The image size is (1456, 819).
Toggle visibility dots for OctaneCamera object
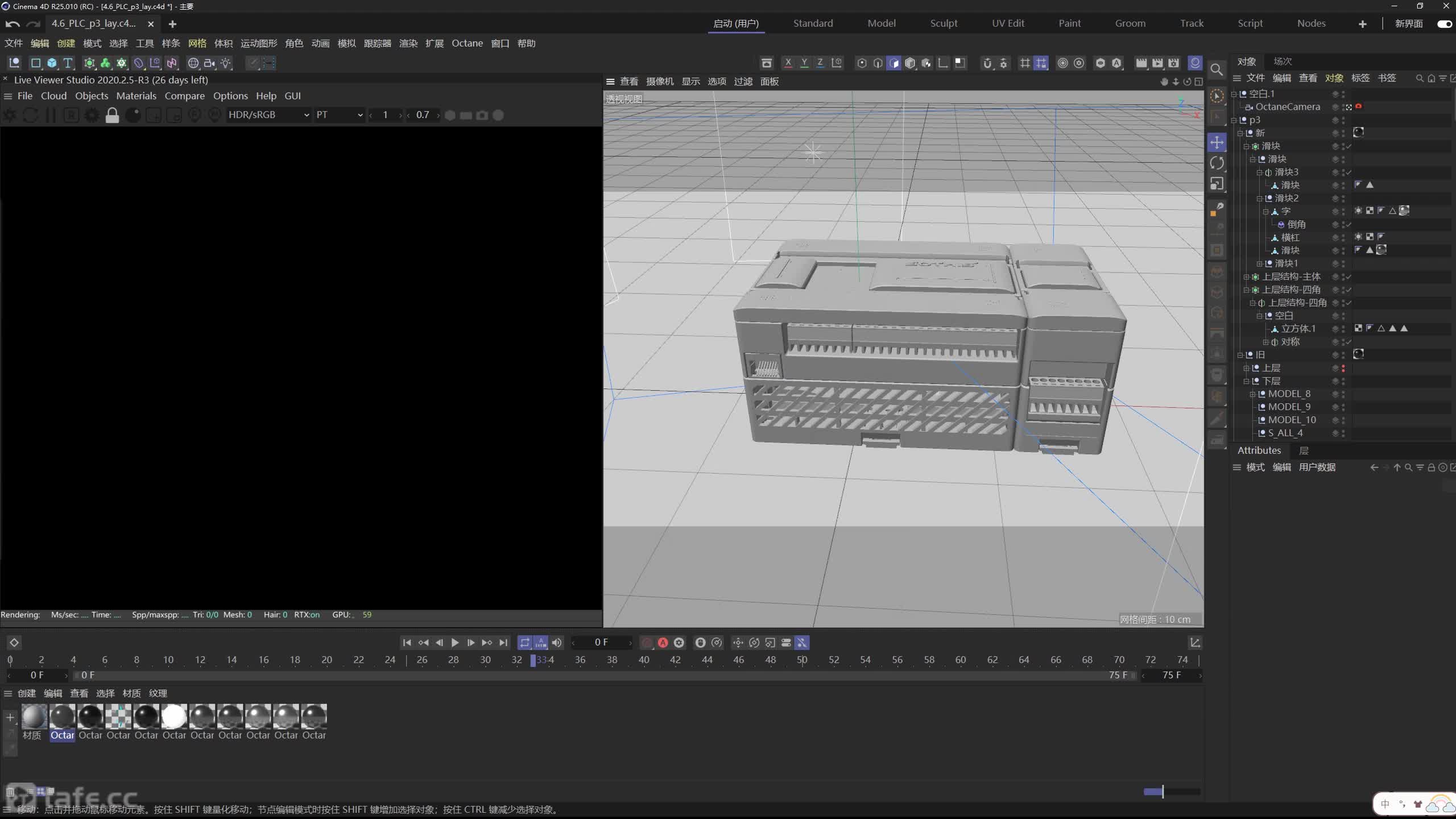1343,107
